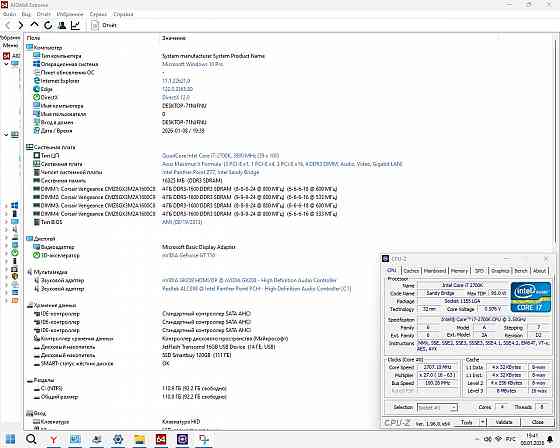The image size is (560, 448).
Task: Expand the shield security node arrow in sidebar
Action: coord(6,277)
